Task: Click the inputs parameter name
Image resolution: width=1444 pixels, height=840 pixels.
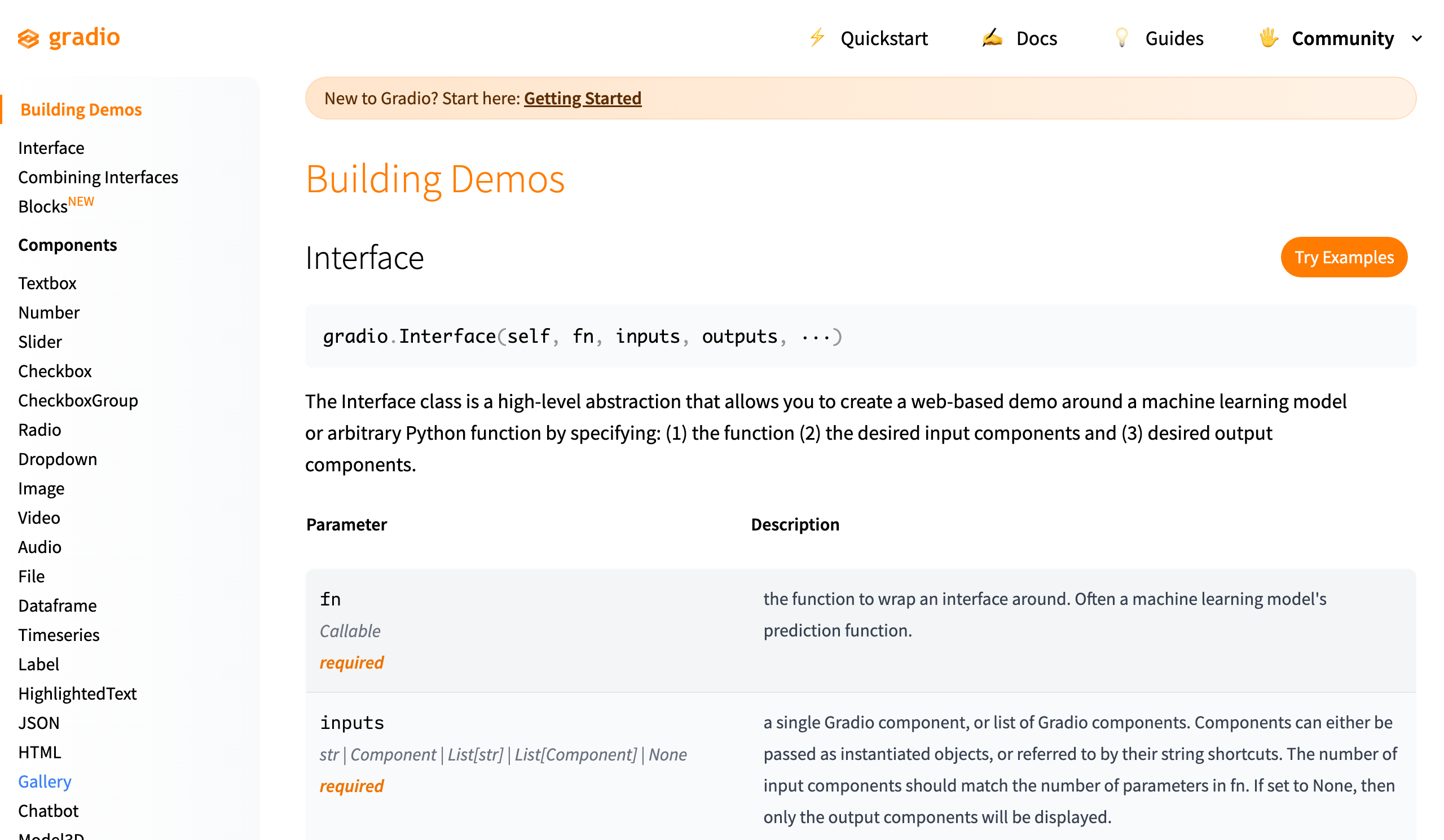Action: click(352, 723)
